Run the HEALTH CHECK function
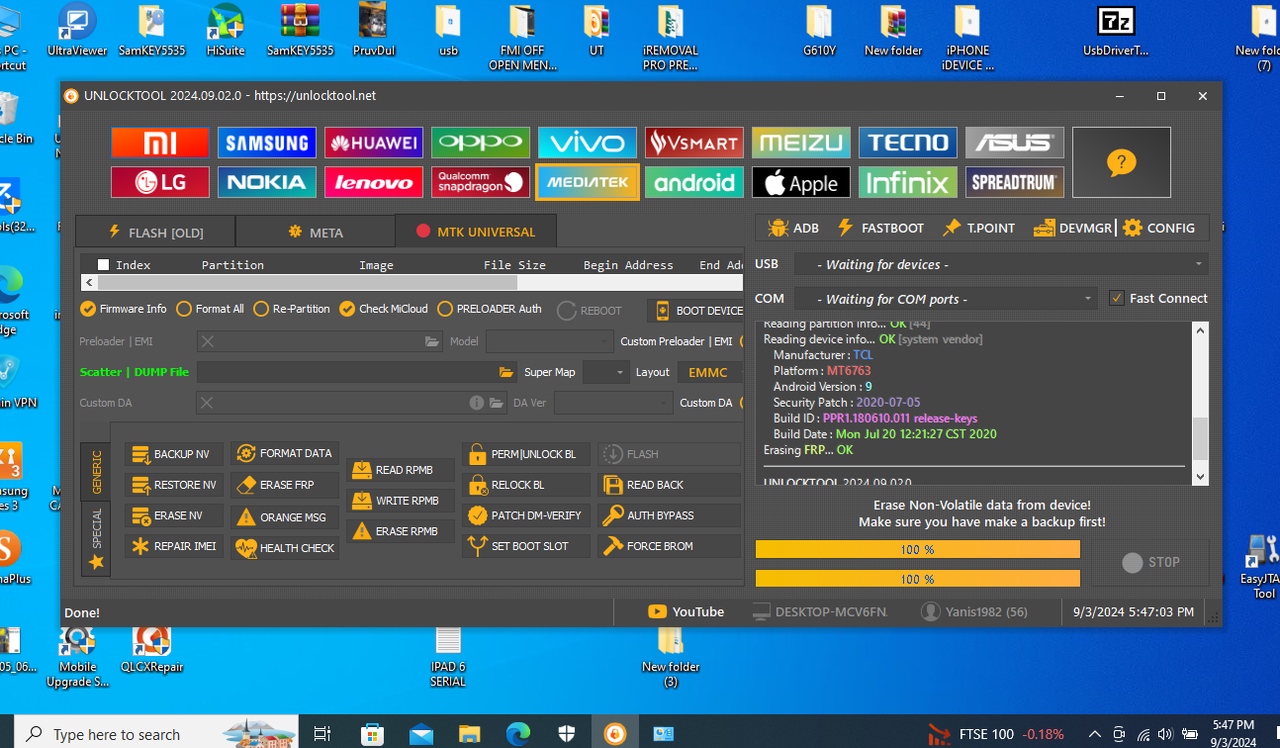Screen dimensions: 1280x748 point(284,548)
